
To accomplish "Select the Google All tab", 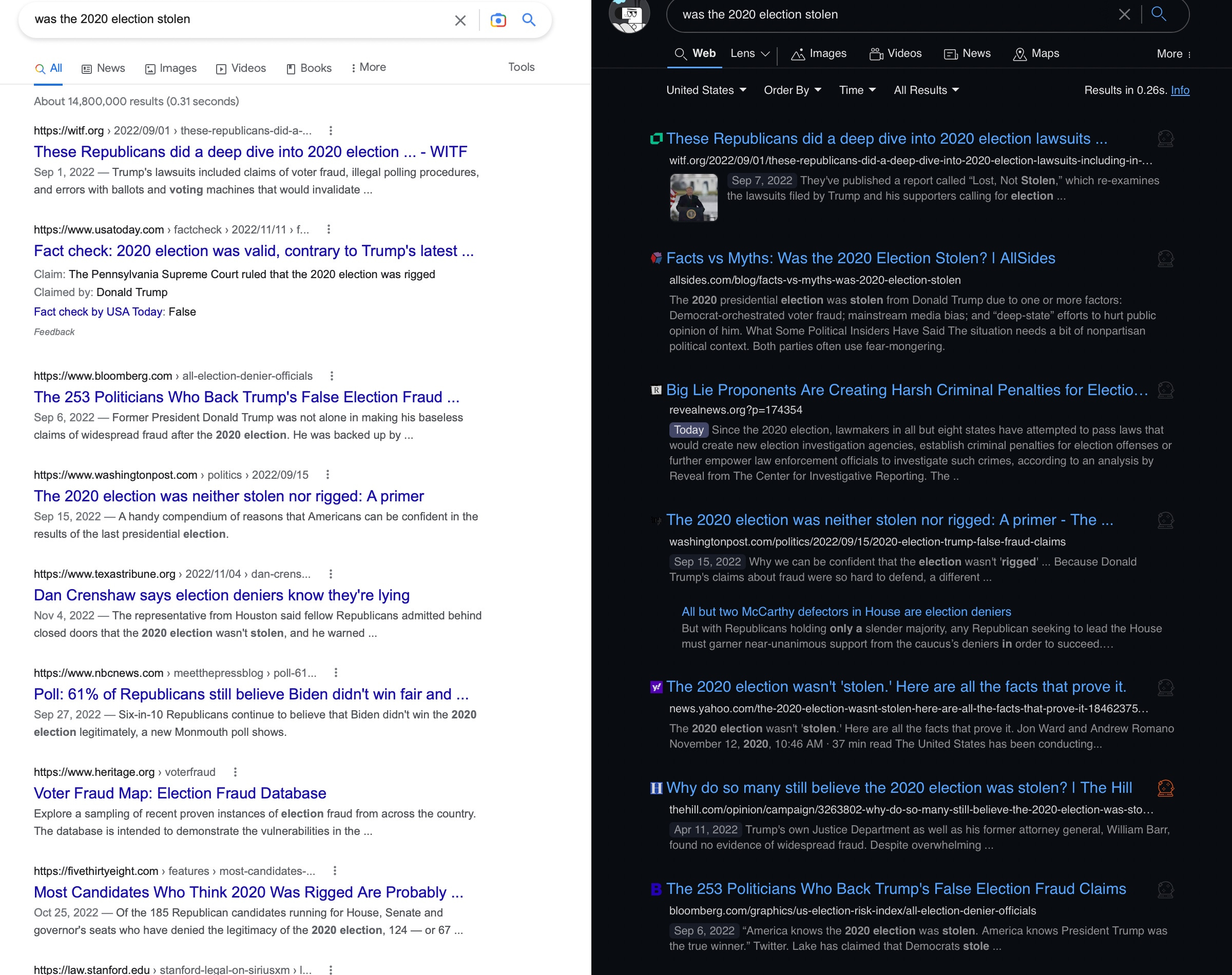I will pos(49,68).
